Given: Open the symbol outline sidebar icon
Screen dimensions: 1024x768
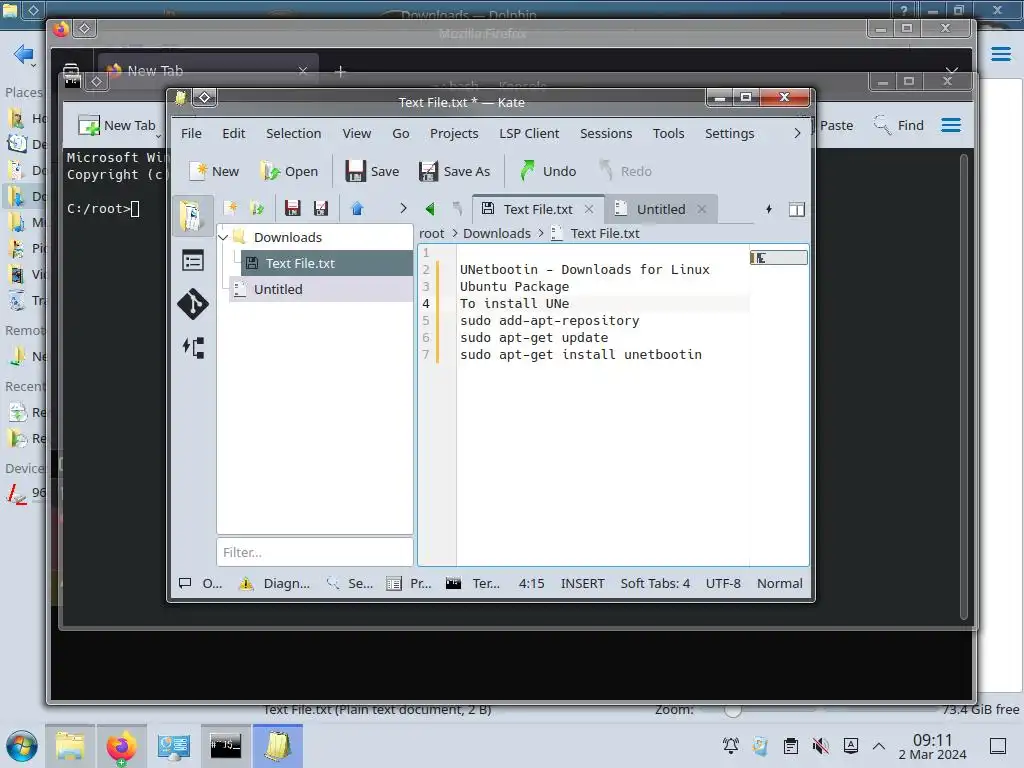Looking at the screenshot, I should coord(193,347).
